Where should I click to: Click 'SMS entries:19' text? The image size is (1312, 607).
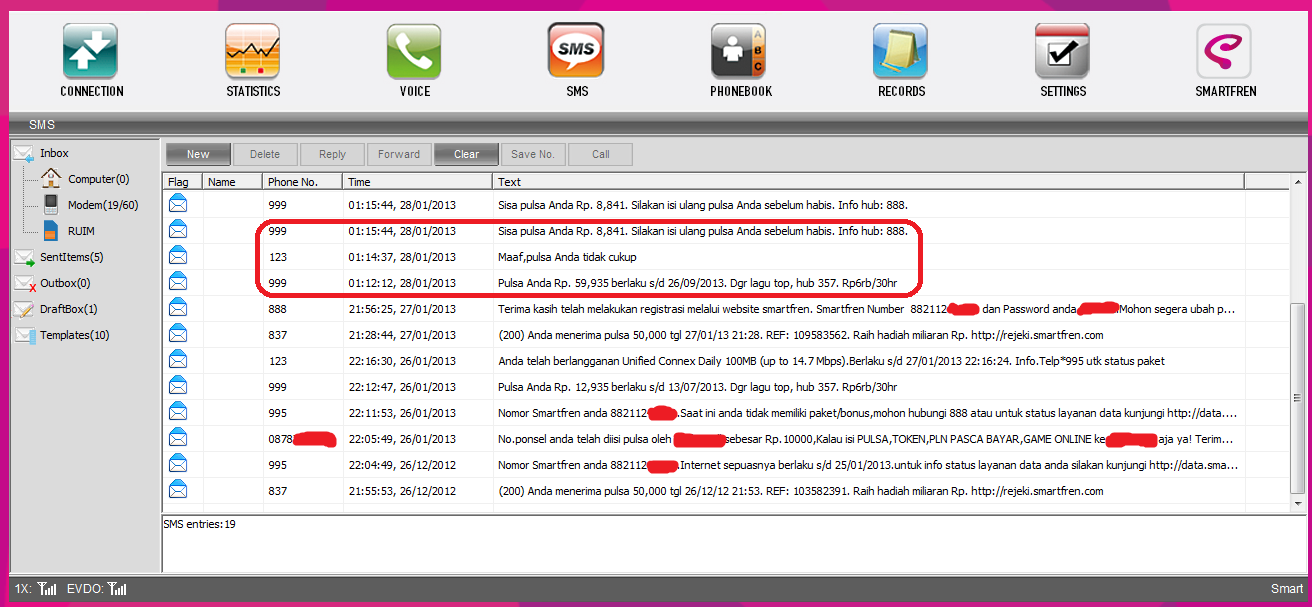(x=201, y=524)
